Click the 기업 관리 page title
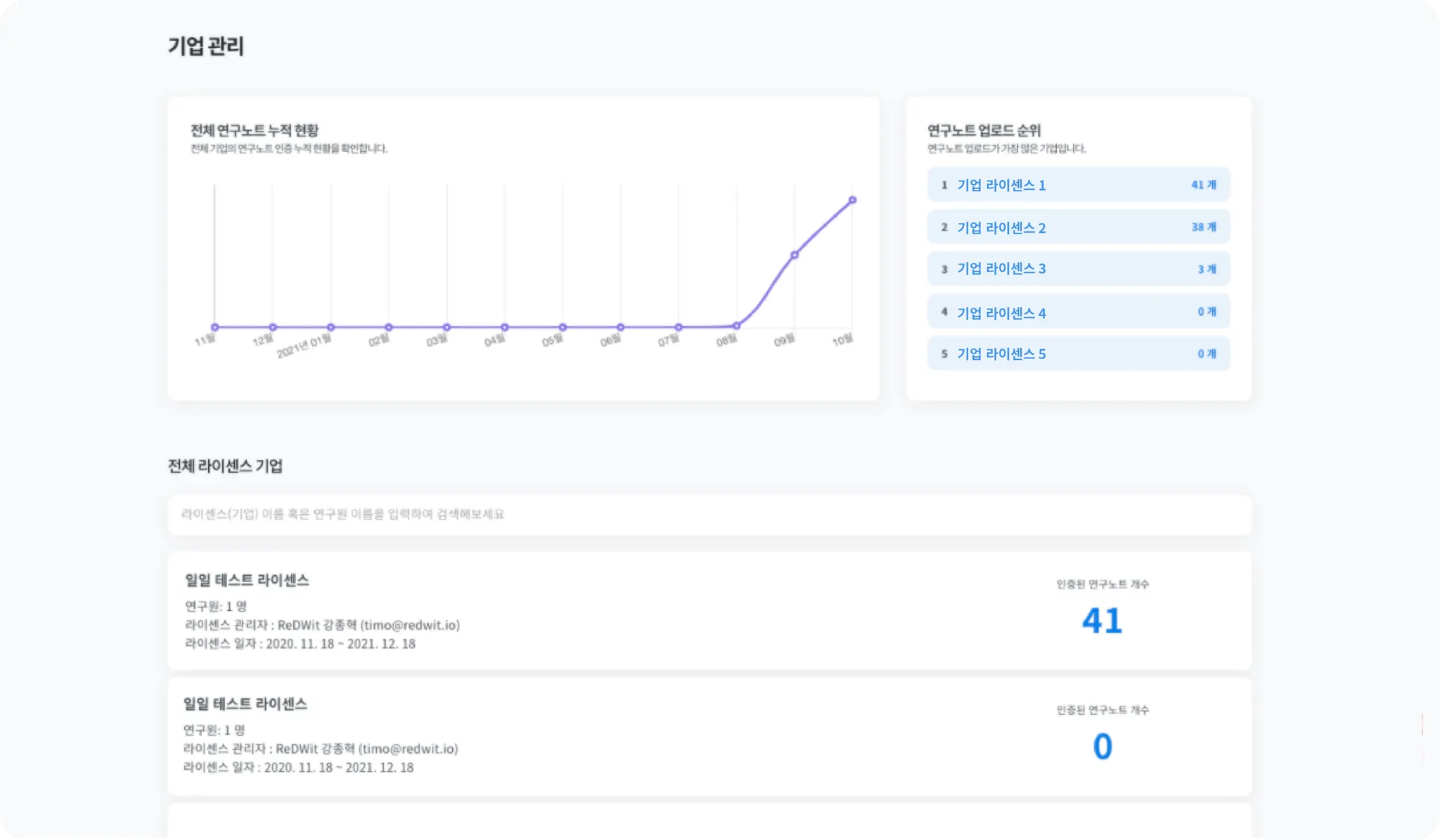Viewport: 1440px width, 840px height. (206, 46)
